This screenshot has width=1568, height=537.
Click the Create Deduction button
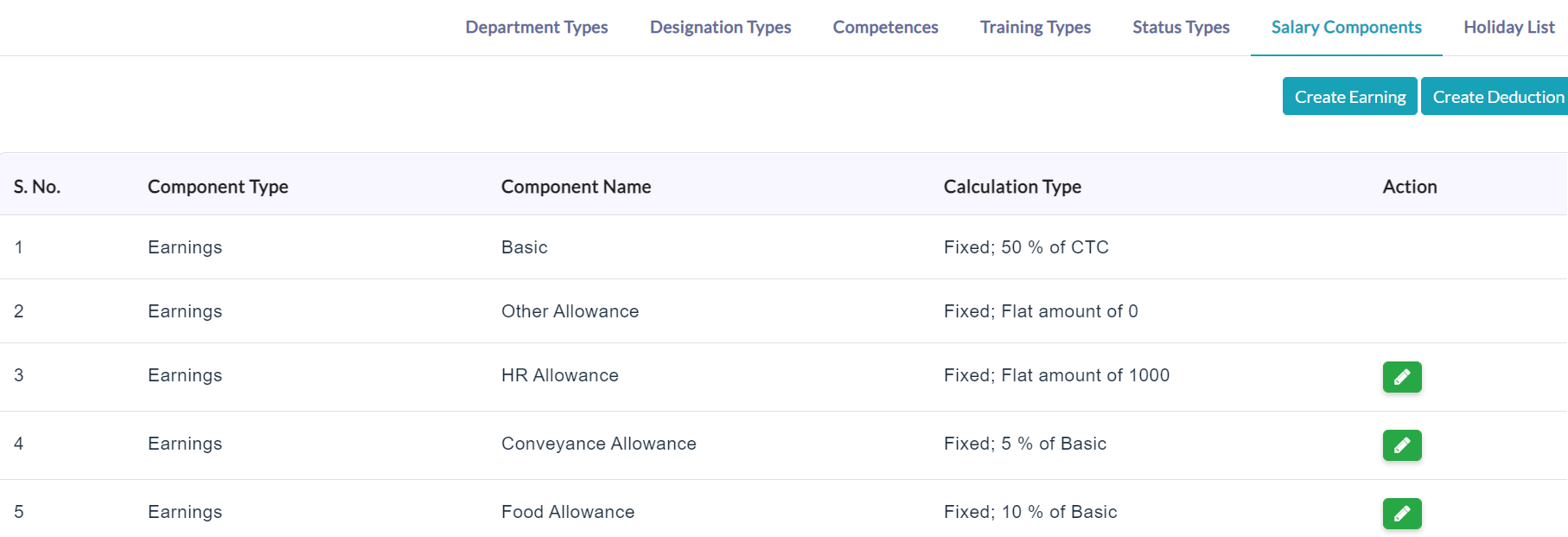[x=1496, y=96]
